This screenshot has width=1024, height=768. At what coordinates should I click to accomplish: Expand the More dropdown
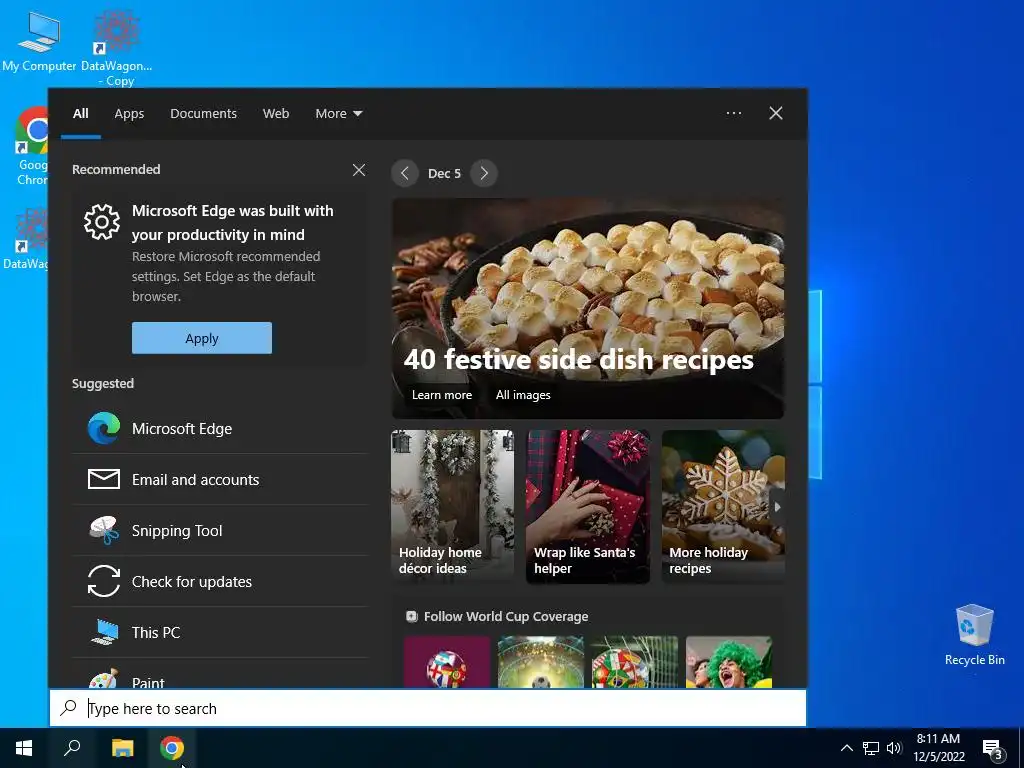338,113
